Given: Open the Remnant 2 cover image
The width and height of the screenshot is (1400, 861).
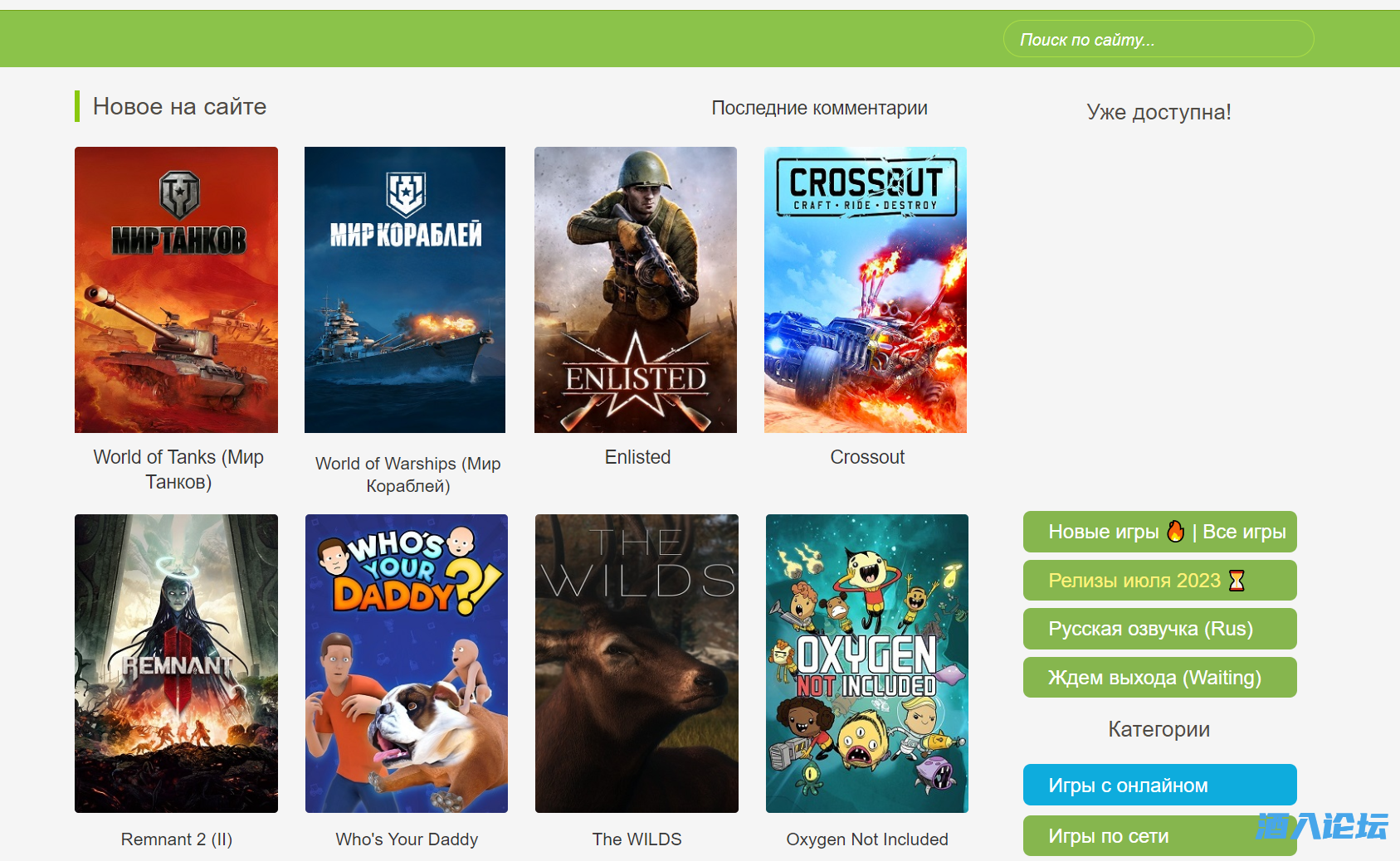Looking at the screenshot, I should [x=176, y=664].
